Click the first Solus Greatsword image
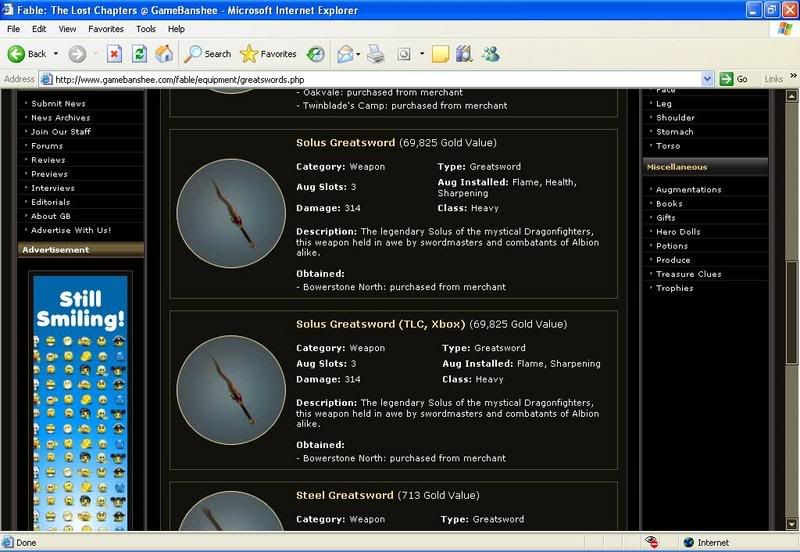Viewport: 800px width, 552px height. tap(231, 213)
